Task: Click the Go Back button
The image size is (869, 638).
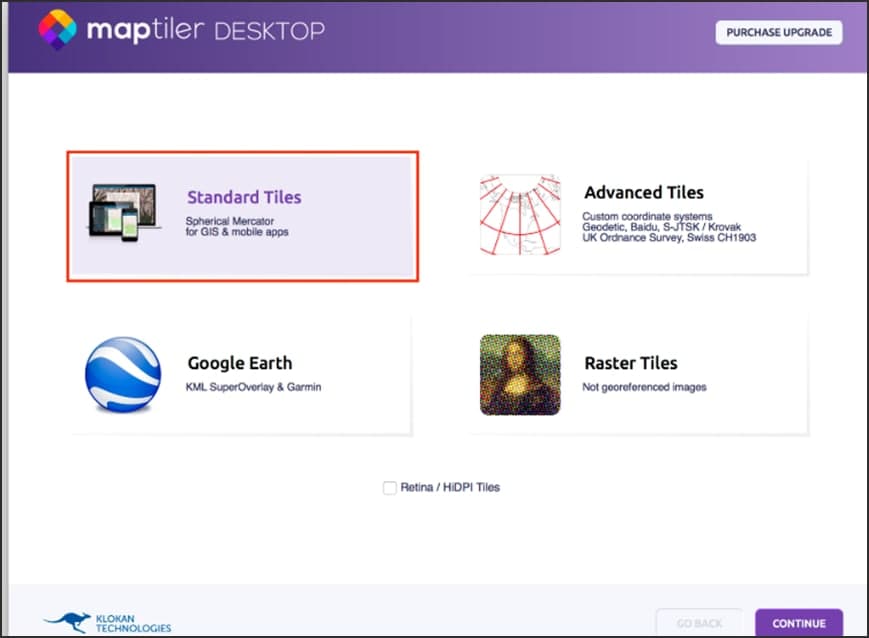Action: pos(699,623)
